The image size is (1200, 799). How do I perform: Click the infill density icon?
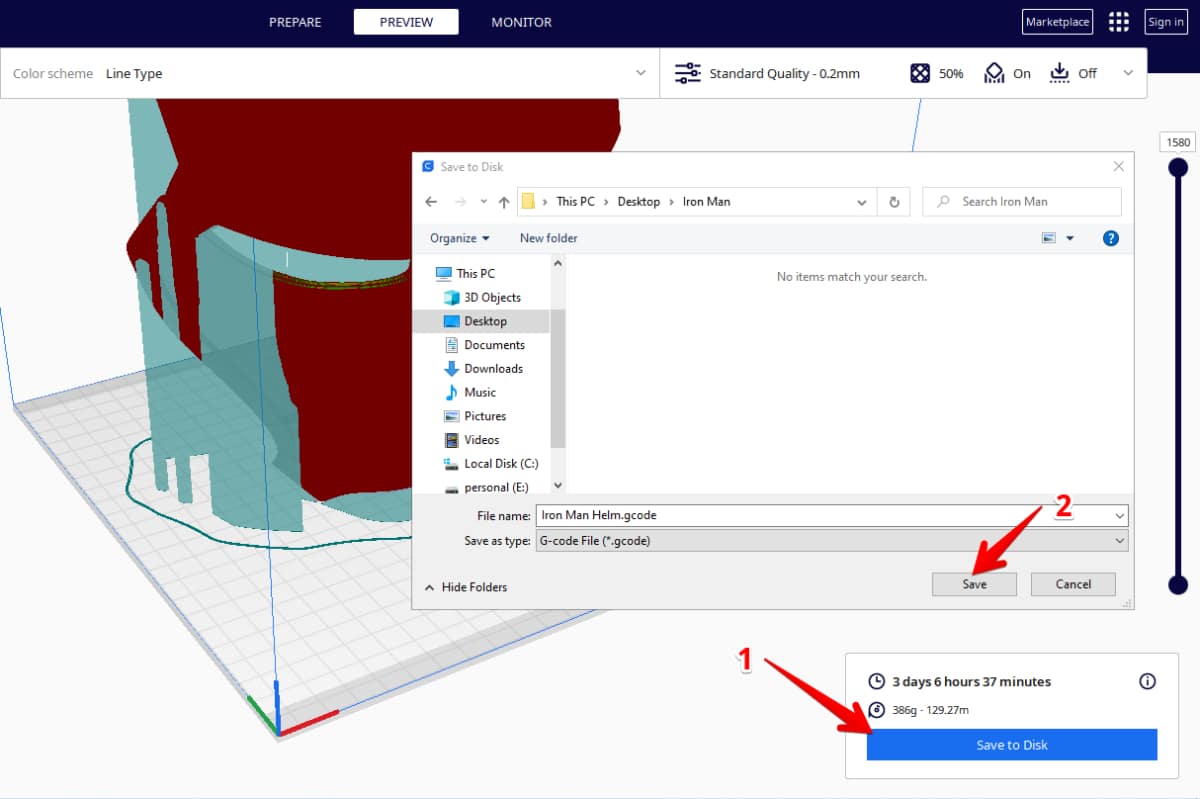pos(920,73)
